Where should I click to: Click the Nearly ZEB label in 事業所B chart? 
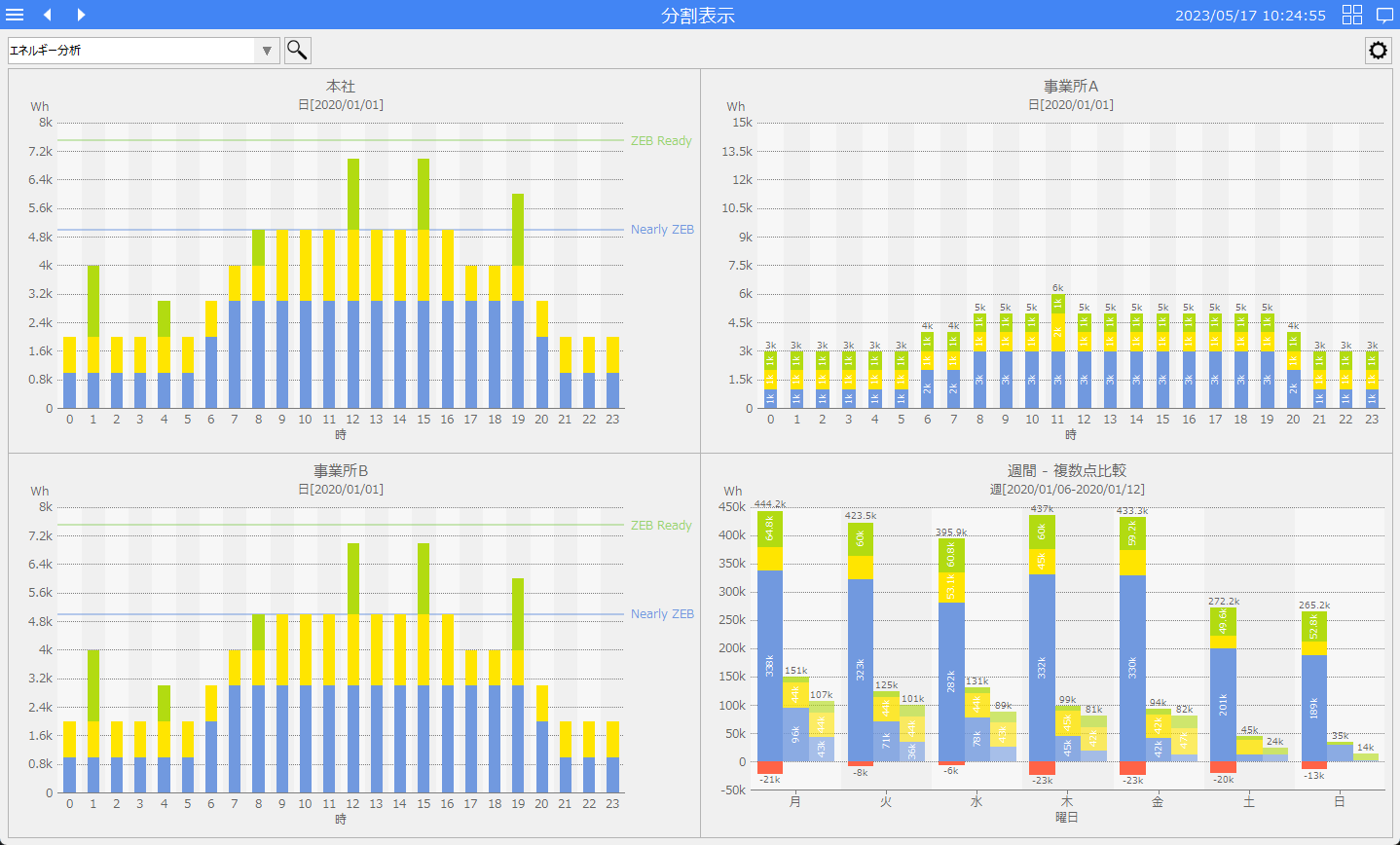pyautogui.click(x=662, y=614)
